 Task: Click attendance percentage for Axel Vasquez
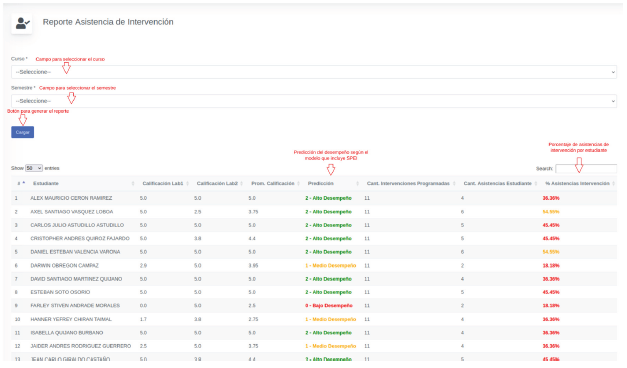tap(551, 212)
